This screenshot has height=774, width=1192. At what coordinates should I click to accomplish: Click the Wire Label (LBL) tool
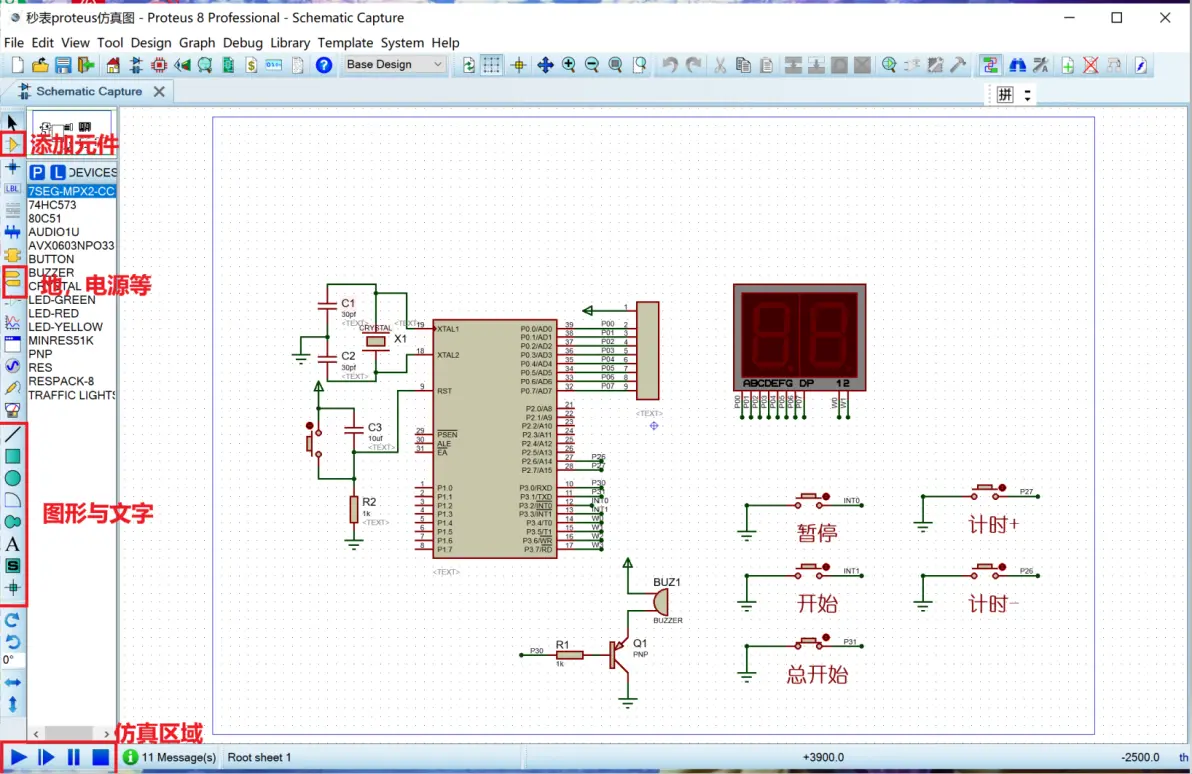(x=13, y=188)
